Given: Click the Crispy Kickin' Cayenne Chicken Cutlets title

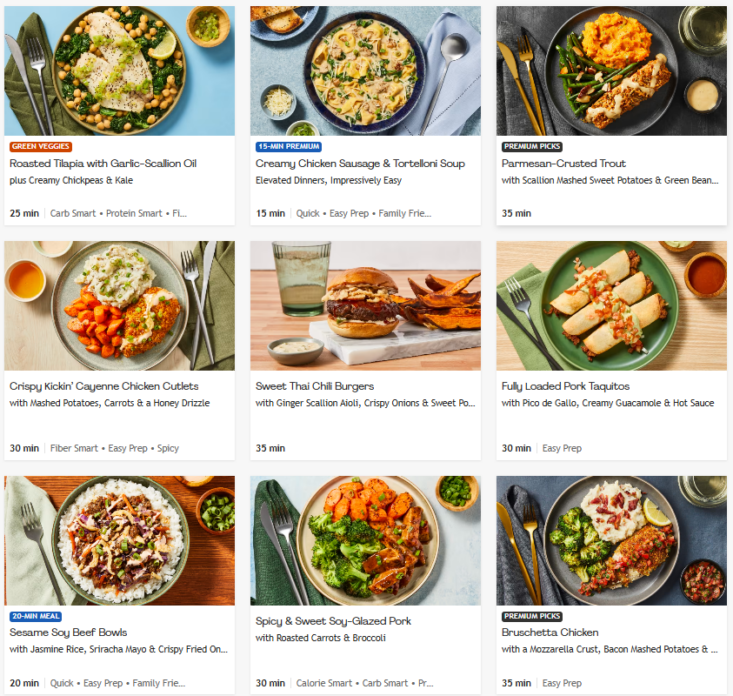Looking at the screenshot, I should [x=104, y=386].
